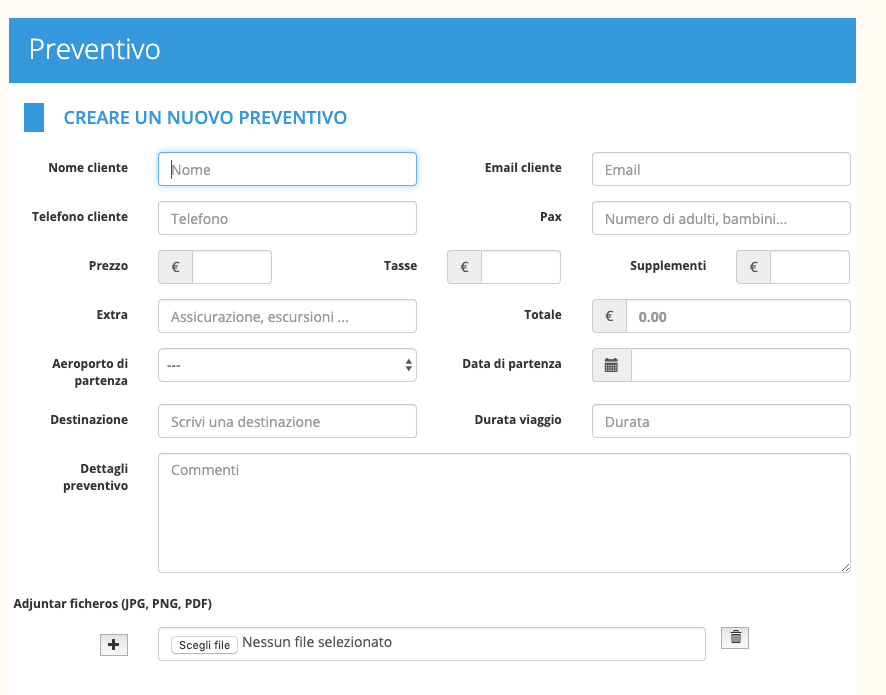Focus the Nome cliente input field
The height and width of the screenshot is (695, 886).
[x=287, y=169]
